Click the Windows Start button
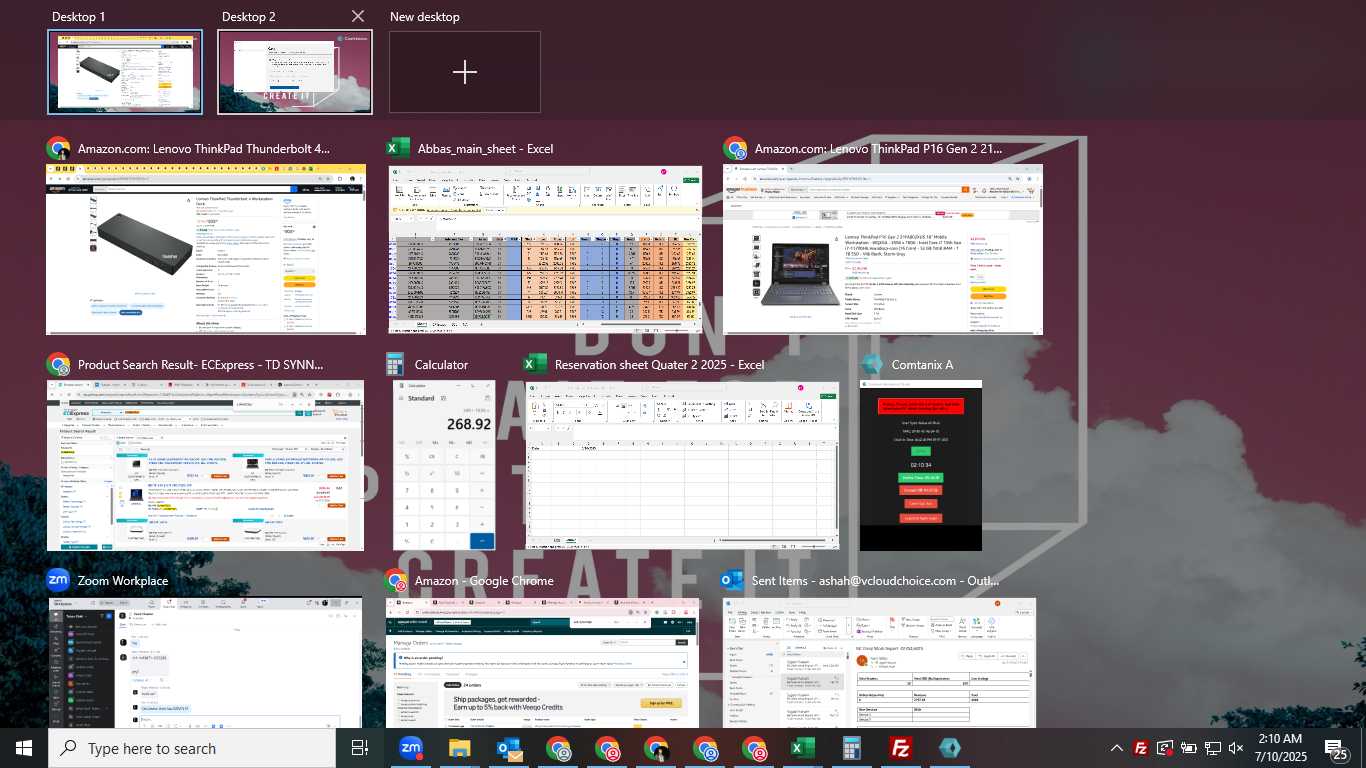The height and width of the screenshot is (768, 1366). coord(24,748)
